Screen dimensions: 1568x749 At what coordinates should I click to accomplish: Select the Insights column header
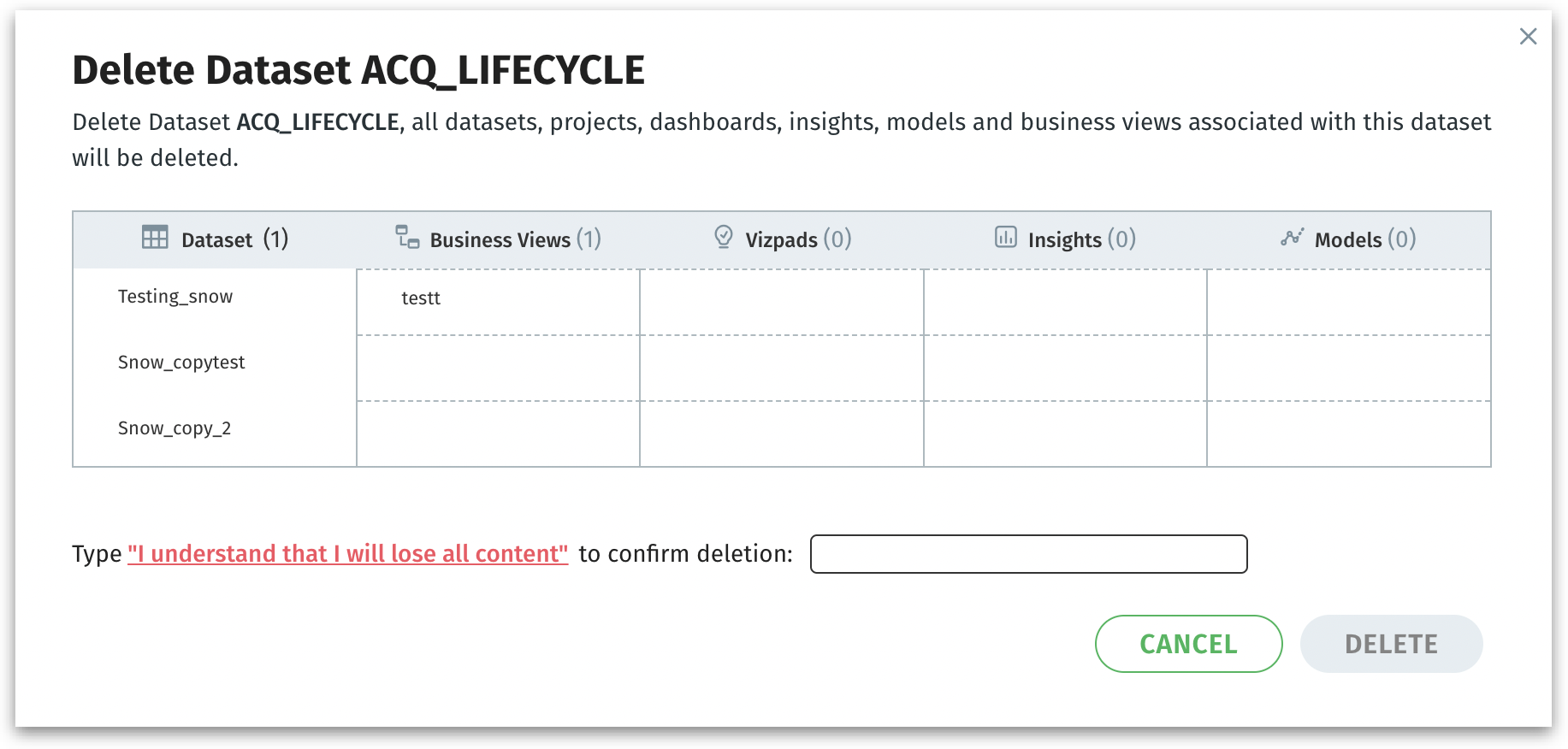point(1065,239)
